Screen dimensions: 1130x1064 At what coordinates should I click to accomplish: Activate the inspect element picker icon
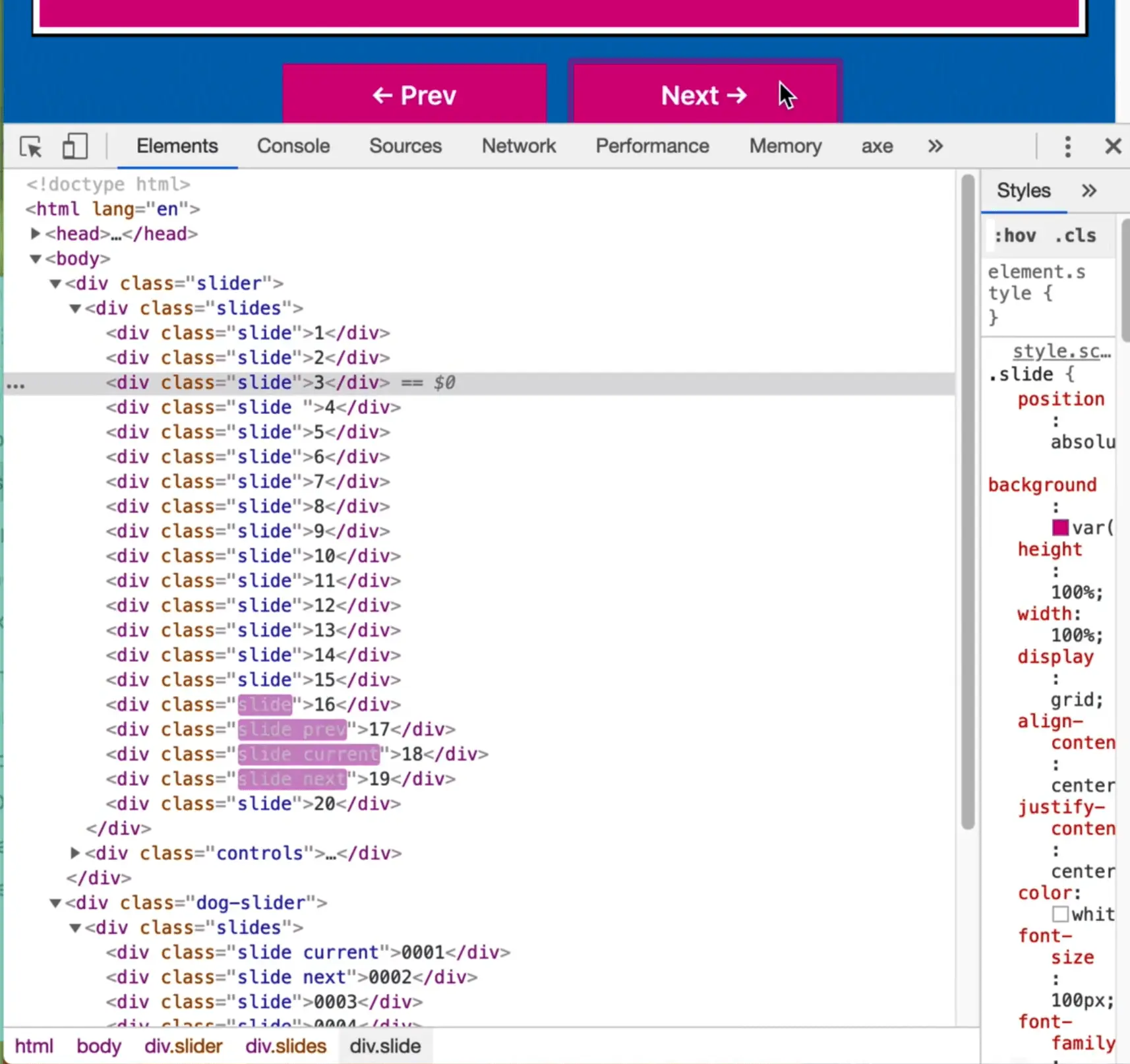(x=30, y=146)
